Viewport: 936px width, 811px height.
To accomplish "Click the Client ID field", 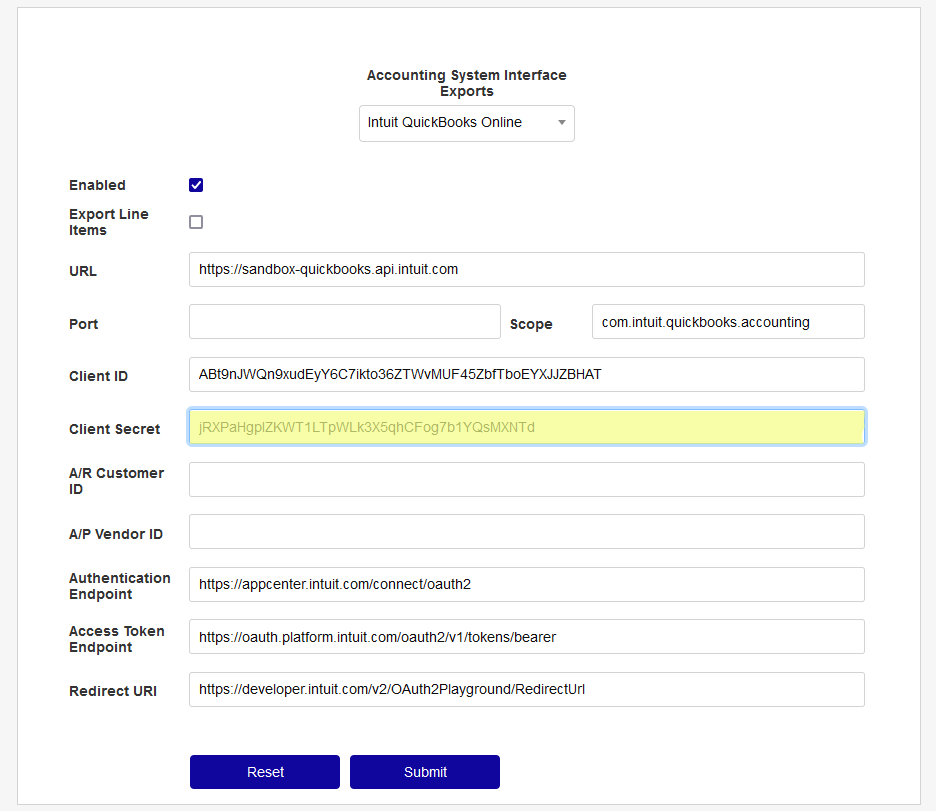I will (x=526, y=375).
